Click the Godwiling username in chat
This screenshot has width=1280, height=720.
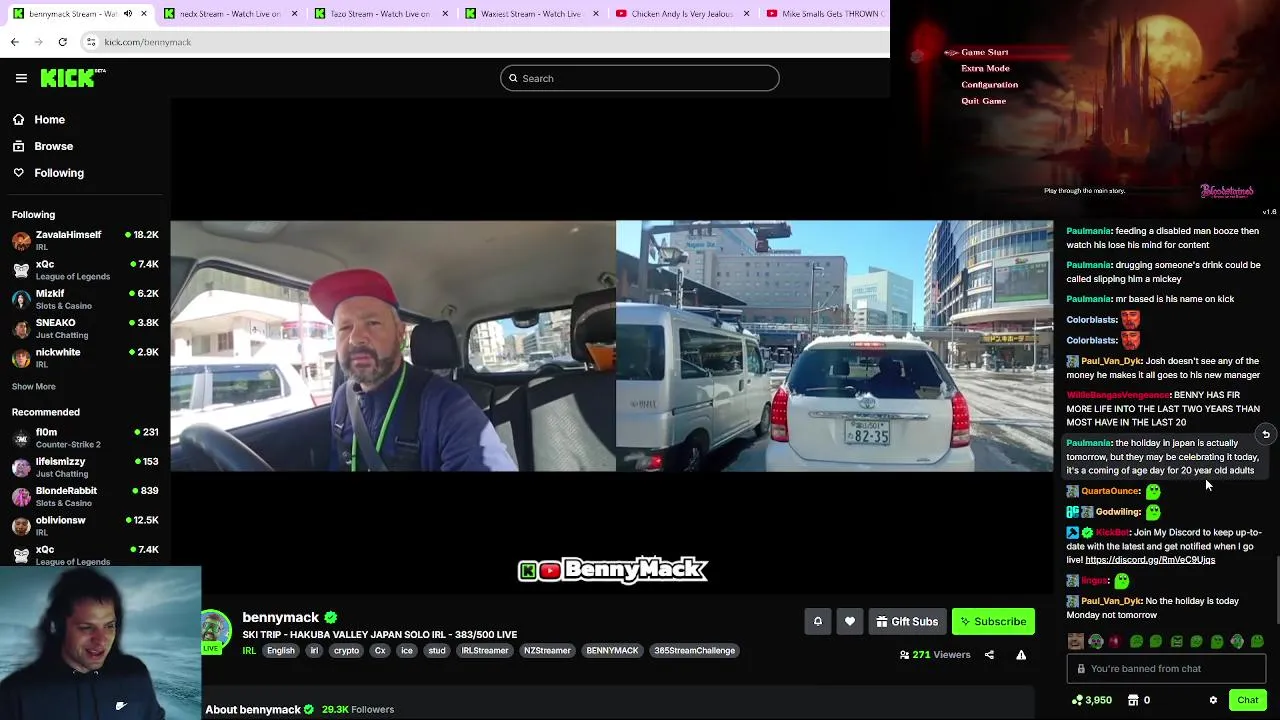(1118, 512)
